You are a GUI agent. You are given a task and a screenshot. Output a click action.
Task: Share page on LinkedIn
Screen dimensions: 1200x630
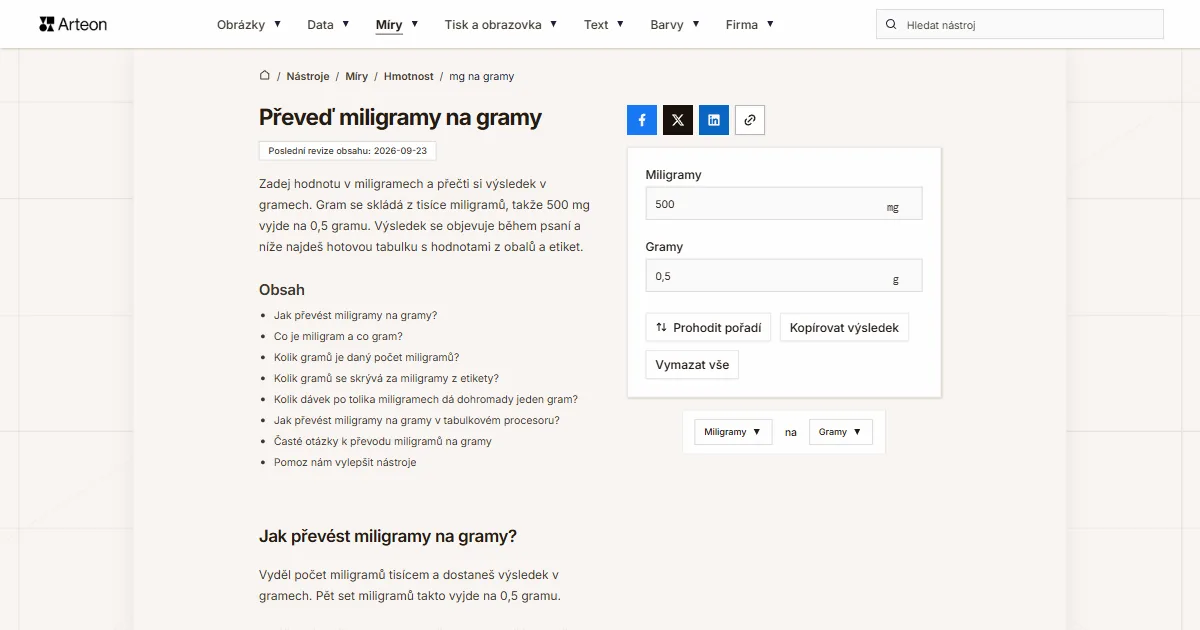(x=714, y=120)
